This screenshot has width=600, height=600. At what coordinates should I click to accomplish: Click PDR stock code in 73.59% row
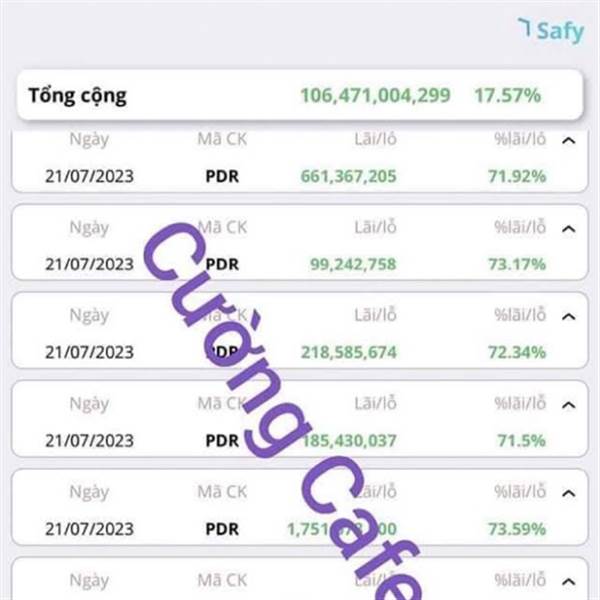(222, 529)
